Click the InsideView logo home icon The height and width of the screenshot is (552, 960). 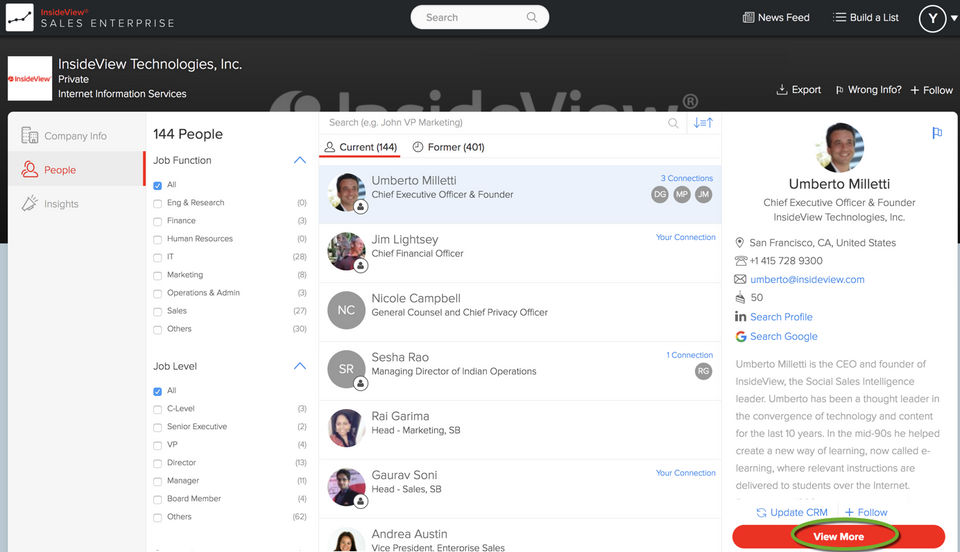(x=19, y=17)
